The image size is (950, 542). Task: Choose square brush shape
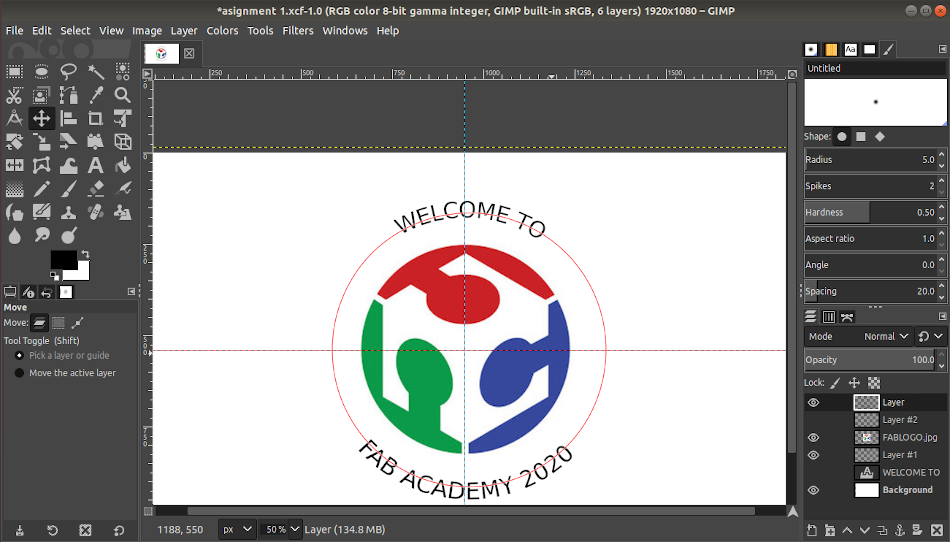pos(860,137)
